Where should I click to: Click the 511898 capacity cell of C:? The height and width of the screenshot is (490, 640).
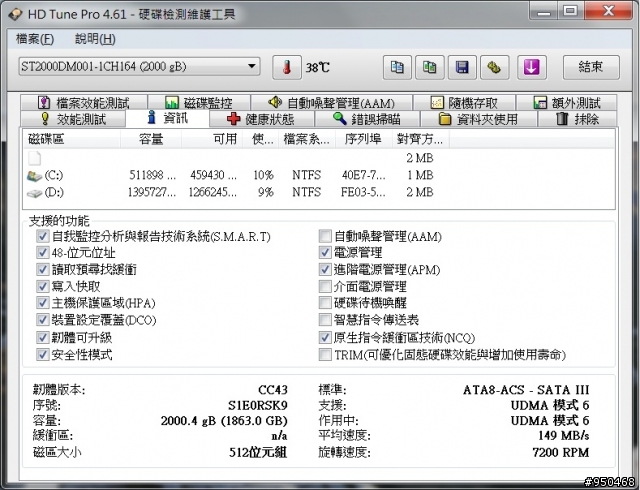coord(153,176)
